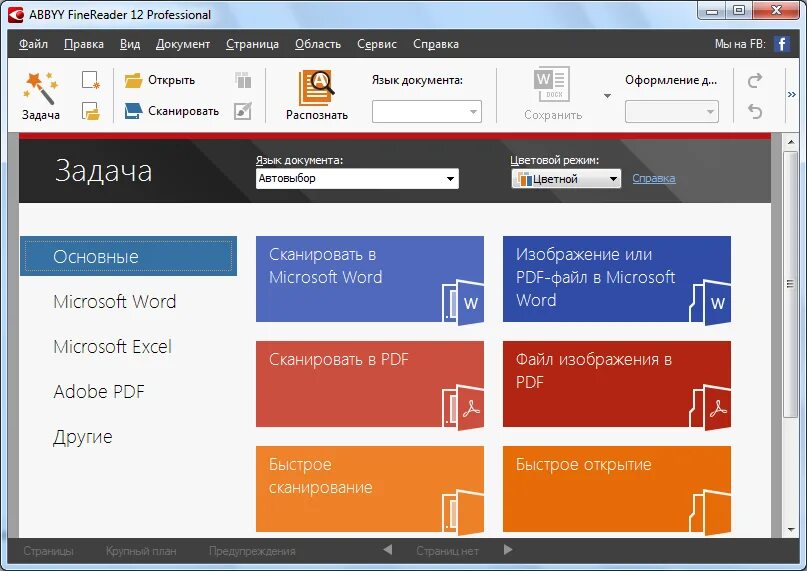This screenshot has height=571, width=807.
Task: Select the Microsoft Word task category
Action: pos(114,301)
